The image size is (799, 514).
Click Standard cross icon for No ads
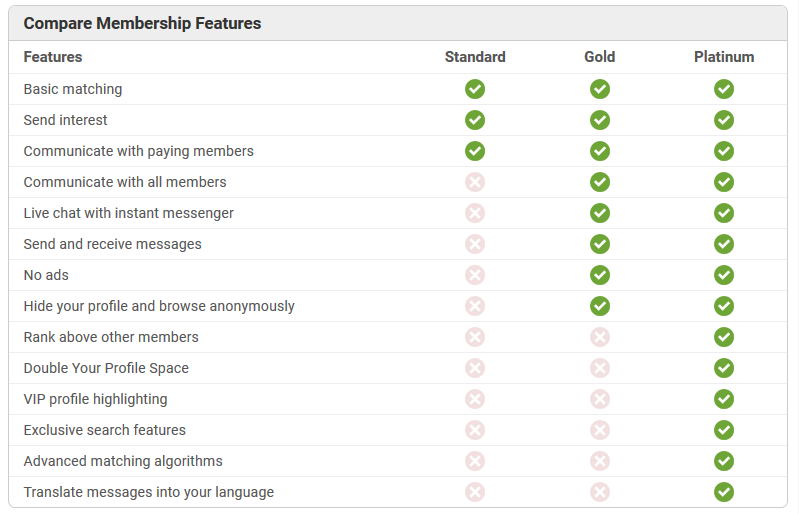pyautogui.click(x=475, y=275)
